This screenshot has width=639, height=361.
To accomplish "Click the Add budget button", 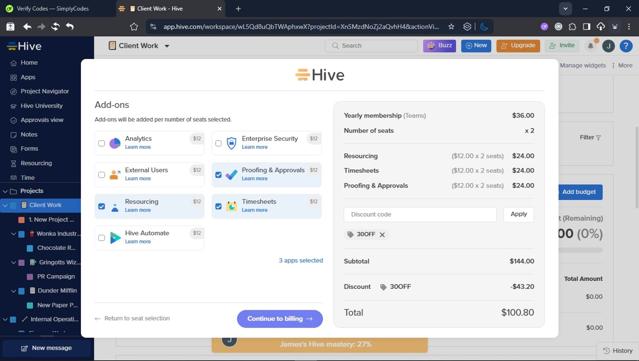I will [x=579, y=192].
